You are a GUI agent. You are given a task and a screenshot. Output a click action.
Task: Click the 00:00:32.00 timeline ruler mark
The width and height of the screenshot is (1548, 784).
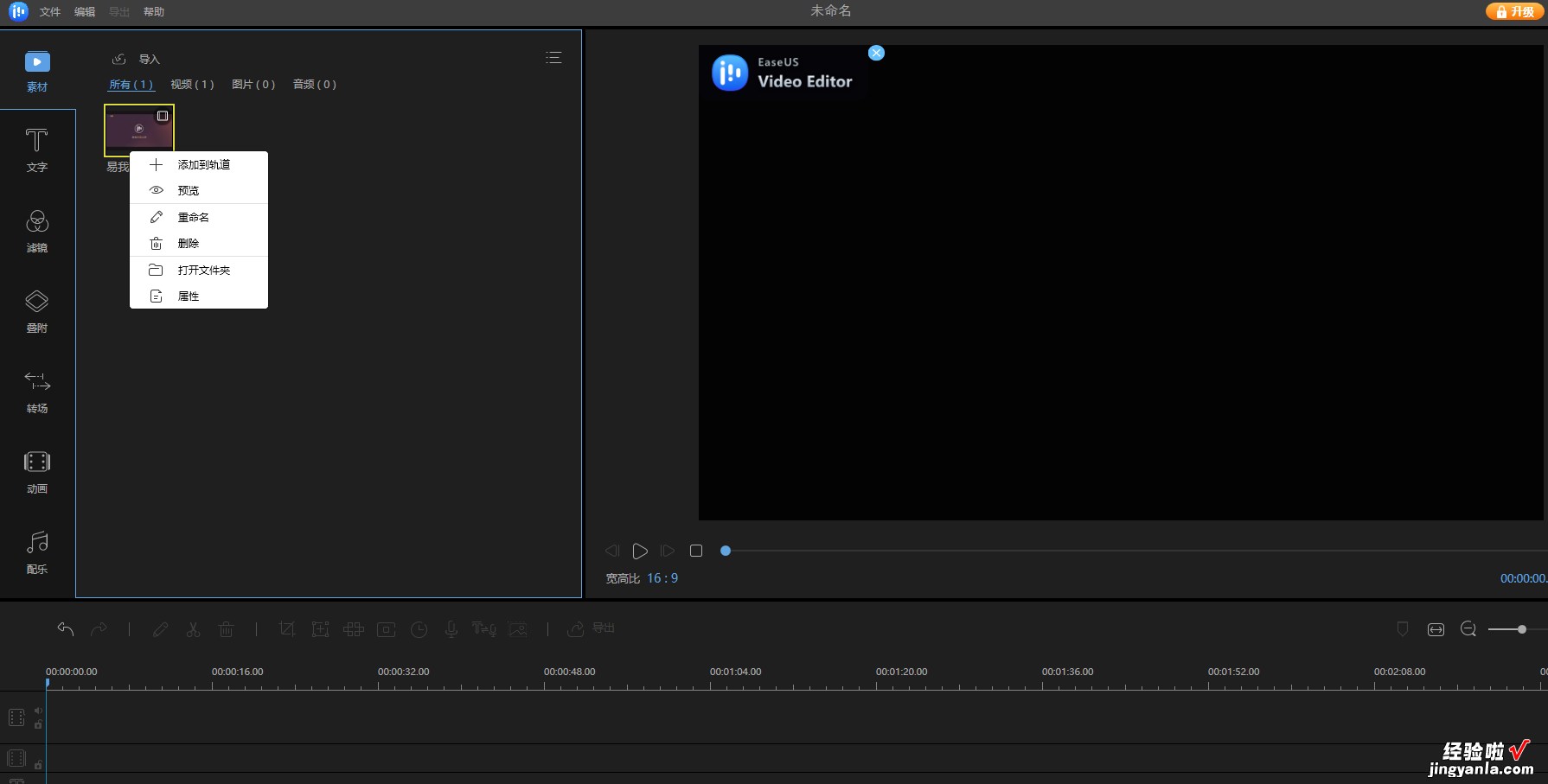(x=403, y=672)
